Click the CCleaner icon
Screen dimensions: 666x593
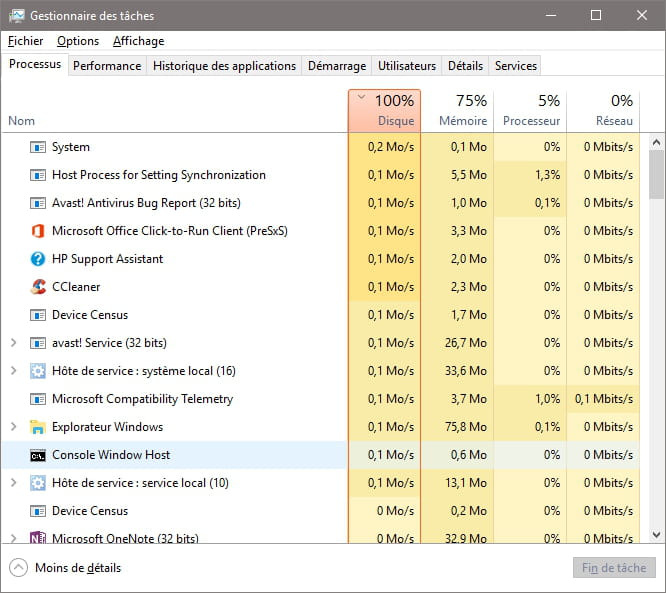pyautogui.click(x=38, y=287)
